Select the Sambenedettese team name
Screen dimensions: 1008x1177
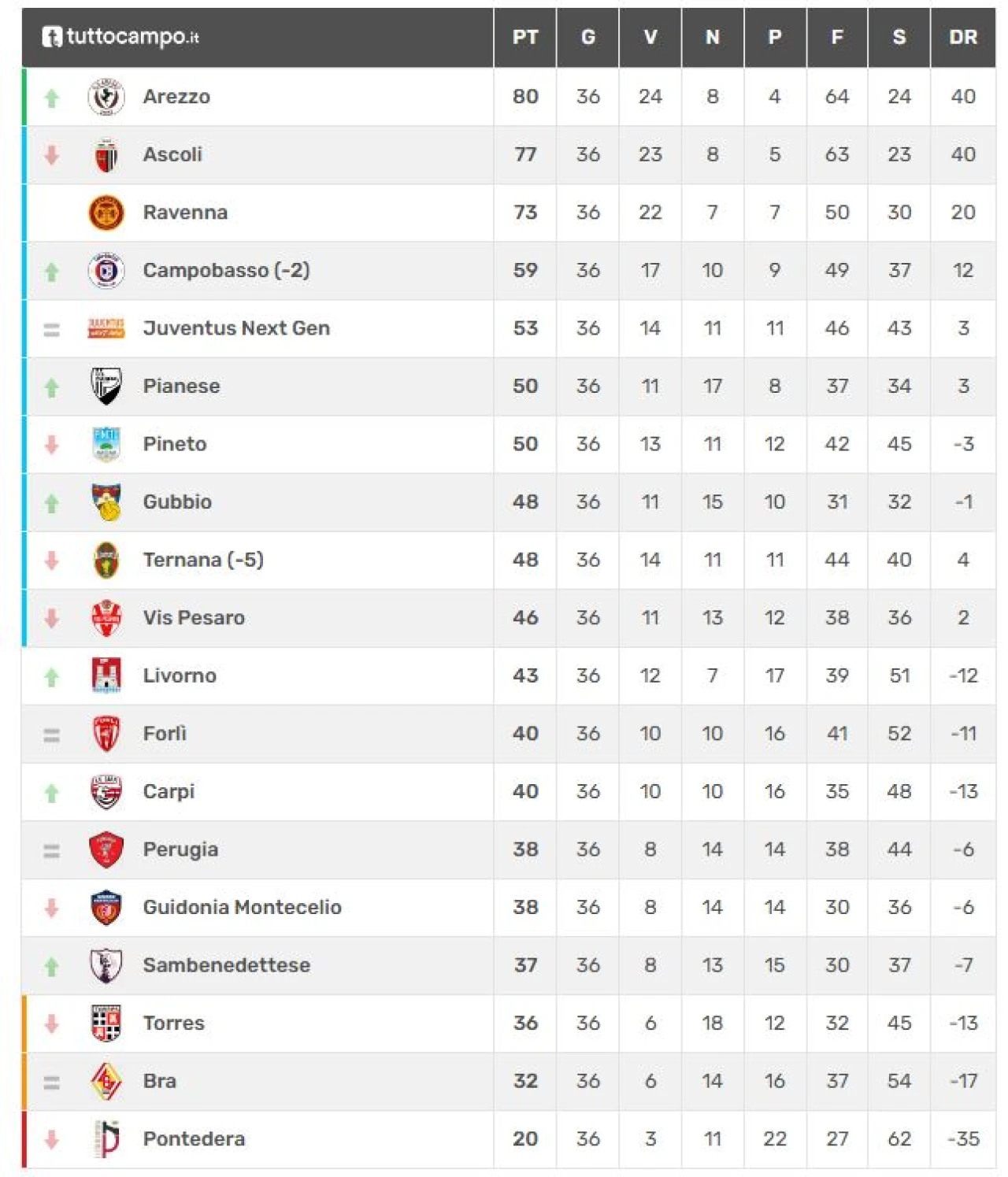226,965
